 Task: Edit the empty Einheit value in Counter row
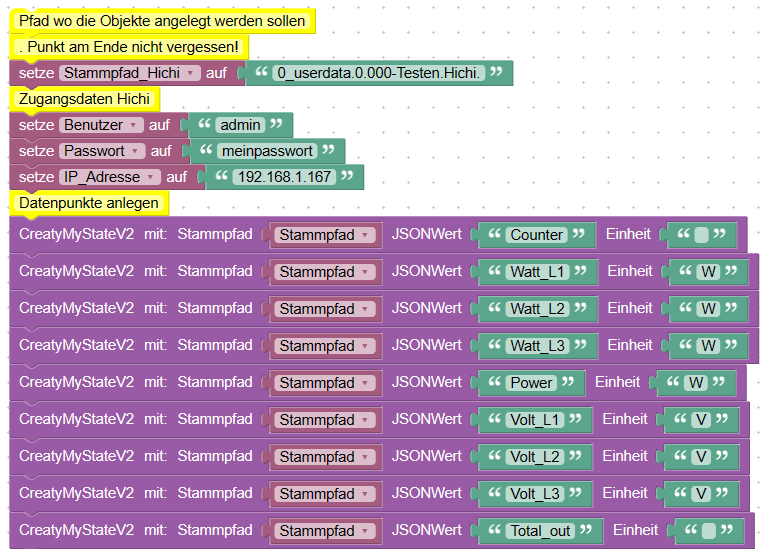coord(701,235)
